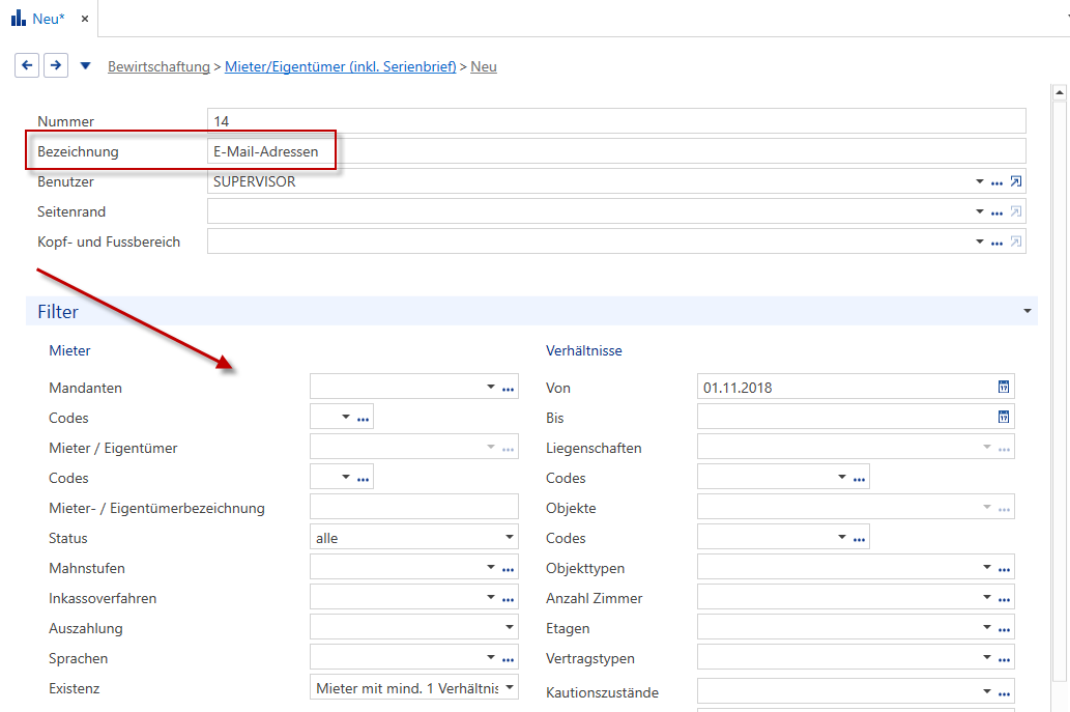Open the ellipsis lookup for Mahnstufen

(508, 569)
